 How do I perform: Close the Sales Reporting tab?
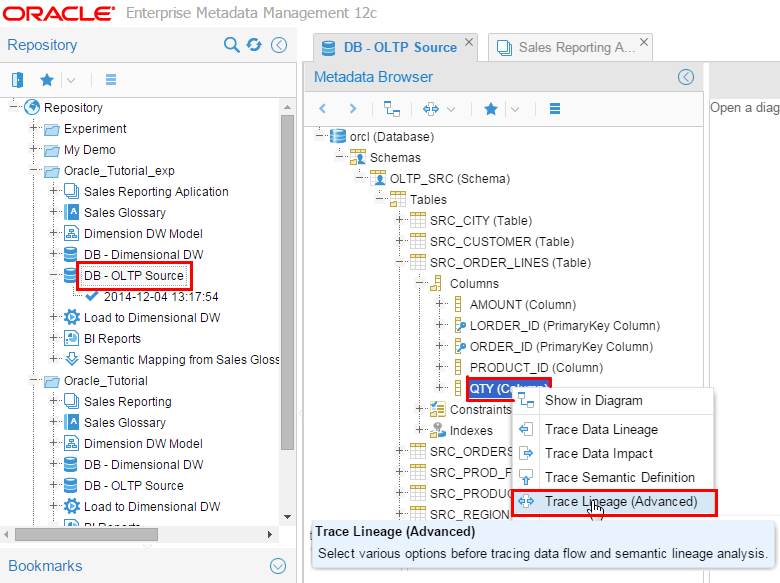tap(644, 42)
